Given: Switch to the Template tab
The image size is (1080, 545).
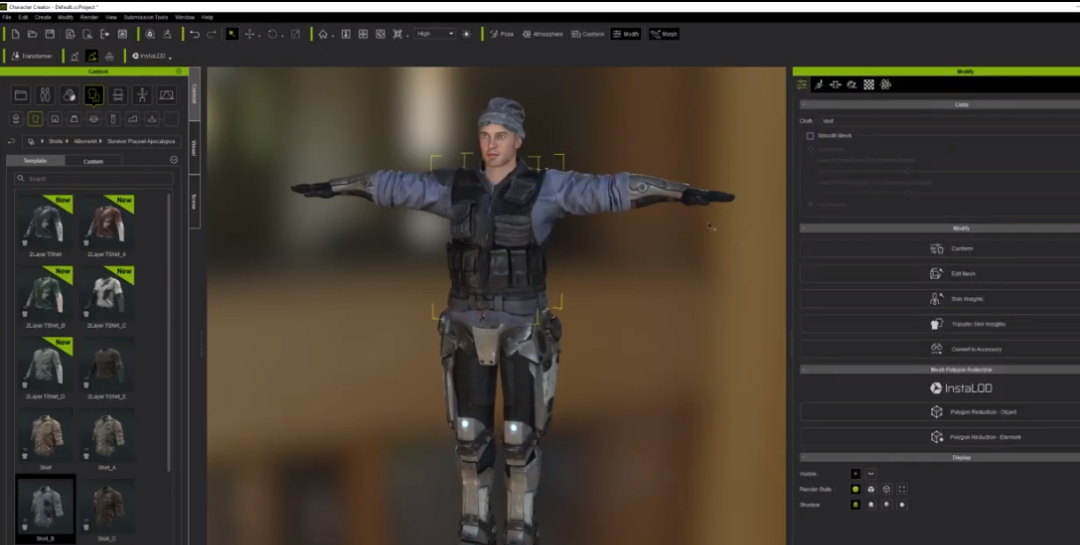Looking at the screenshot, I should [35, 161].
